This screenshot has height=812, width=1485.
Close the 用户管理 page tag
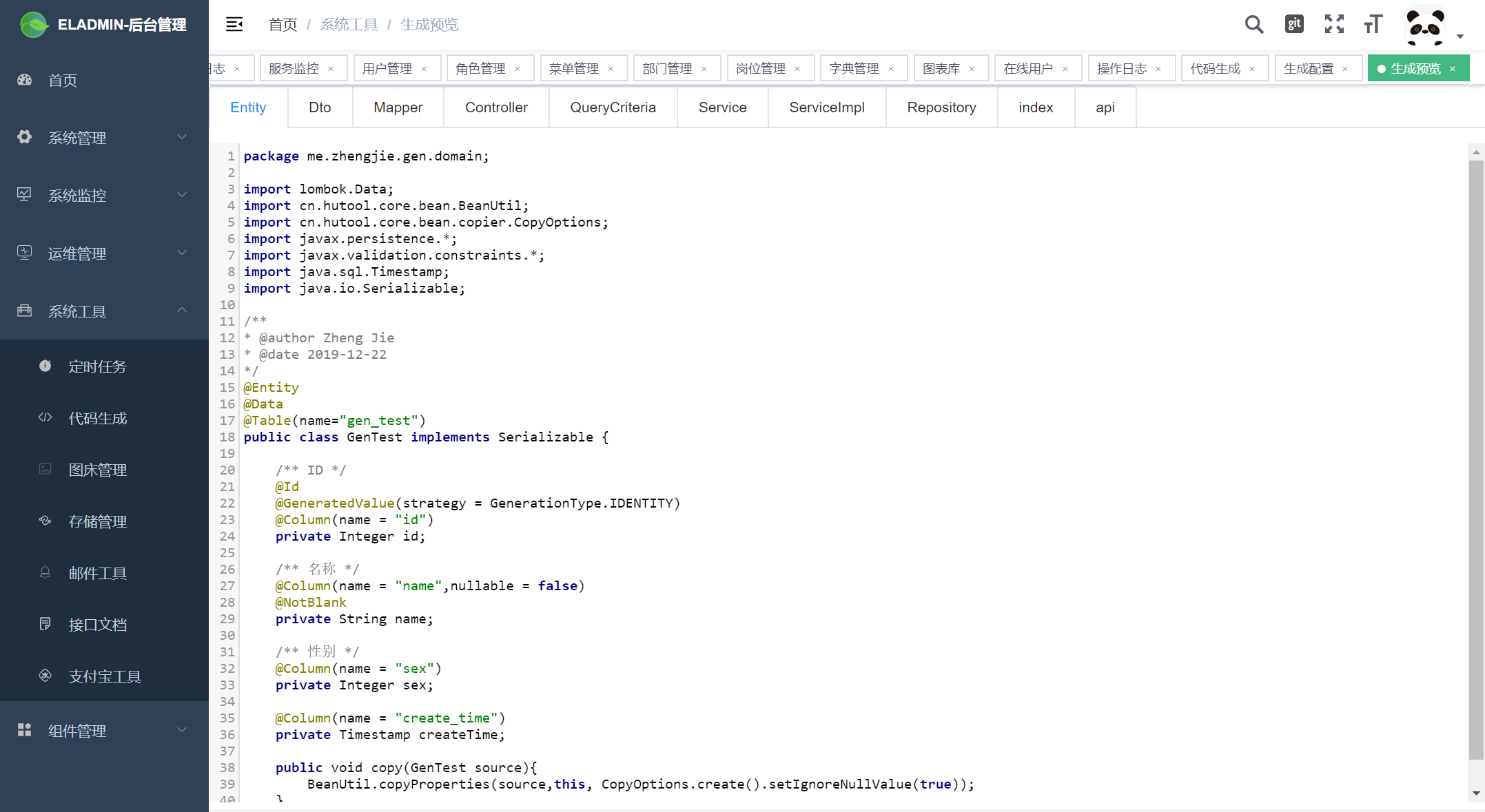(424, 69)
